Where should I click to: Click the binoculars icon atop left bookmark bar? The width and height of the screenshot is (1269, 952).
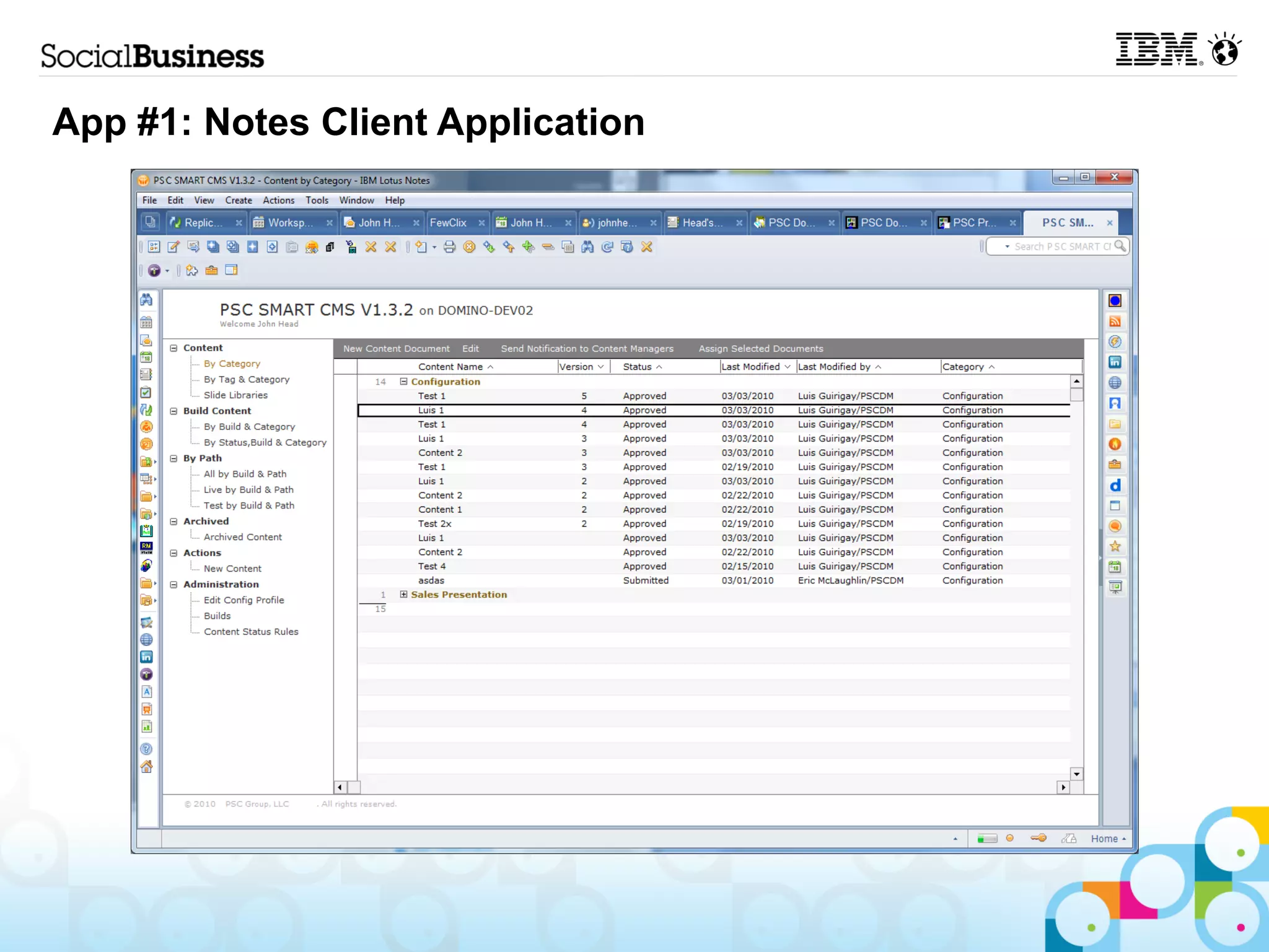pyautogui.click(x=146, y=300)
